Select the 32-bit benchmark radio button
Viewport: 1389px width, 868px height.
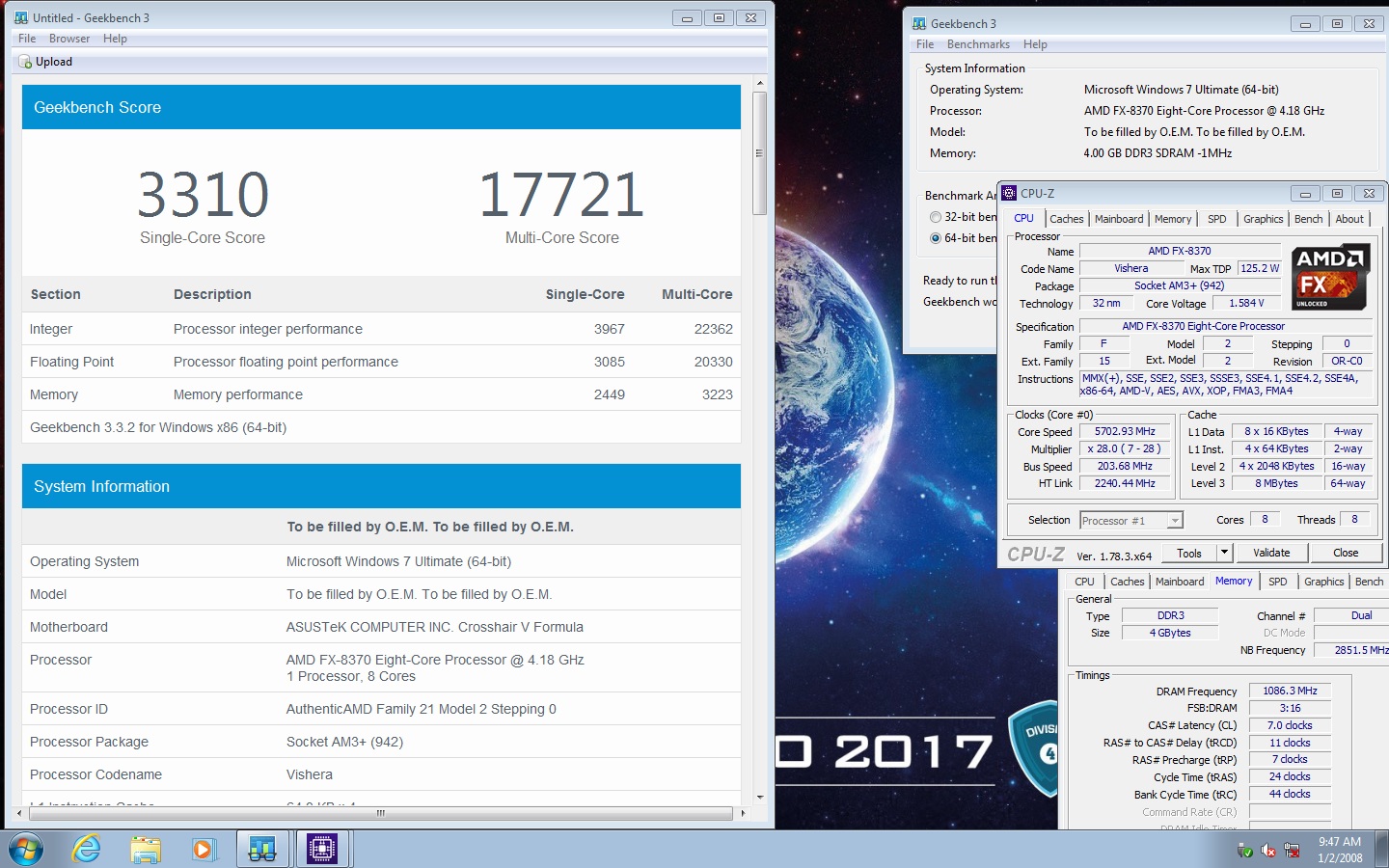[936, 217]
